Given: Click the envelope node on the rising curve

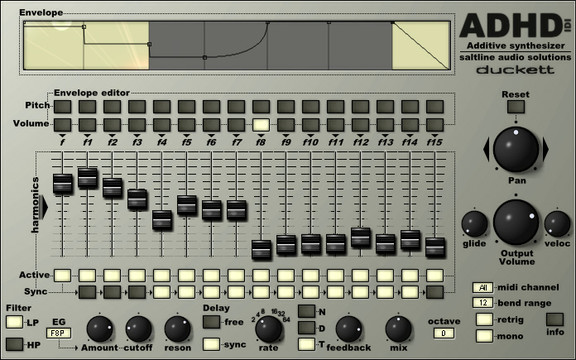Looking at the screenshot, I should click(205, 57).
